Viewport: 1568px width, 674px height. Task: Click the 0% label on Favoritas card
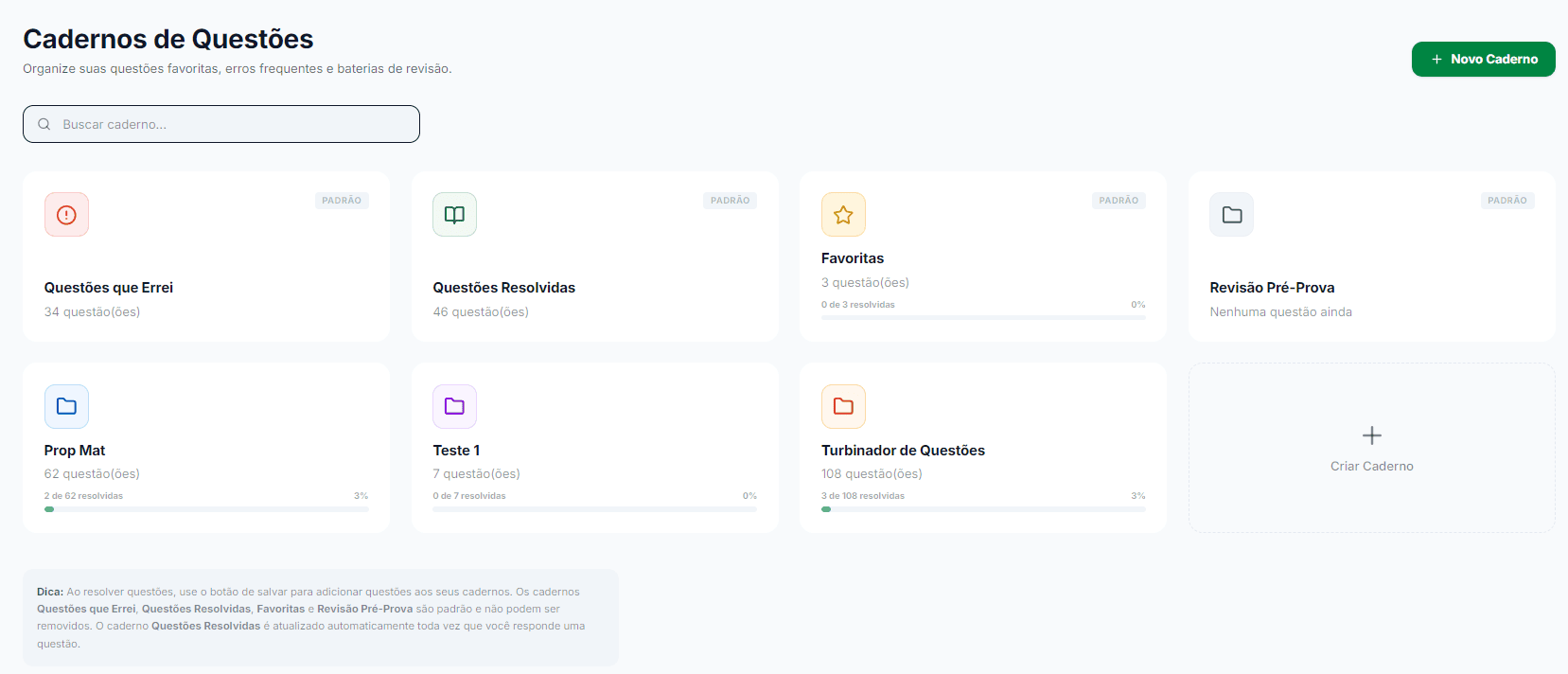pyautogui.click(x=1138, y=305)
